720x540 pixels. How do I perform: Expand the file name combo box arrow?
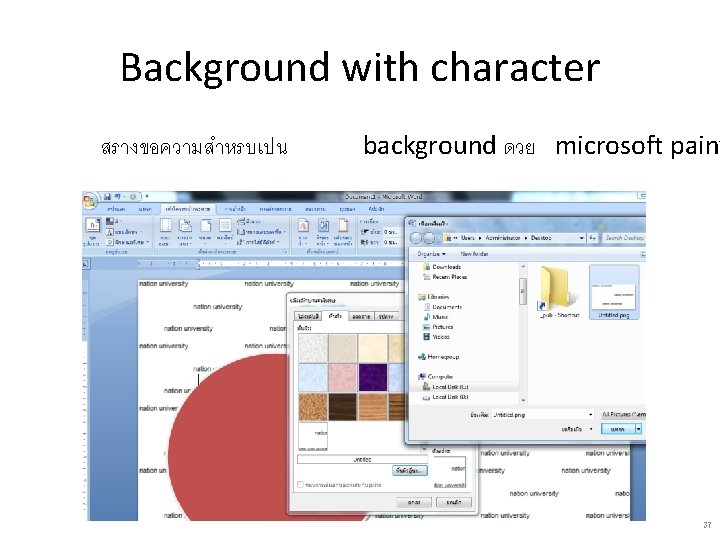pos(591,415)
